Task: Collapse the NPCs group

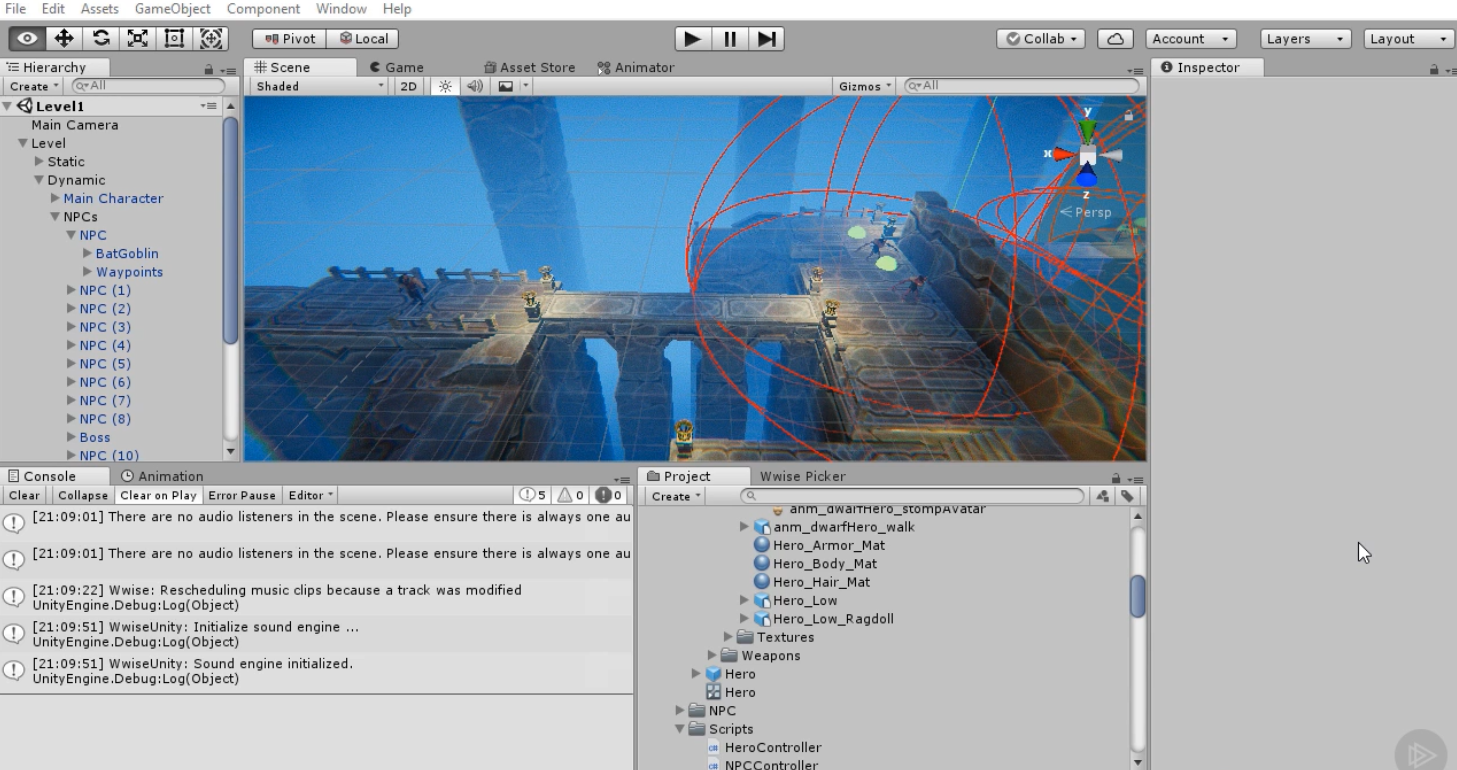Action: pyautogui.click(x=55, y=217)
